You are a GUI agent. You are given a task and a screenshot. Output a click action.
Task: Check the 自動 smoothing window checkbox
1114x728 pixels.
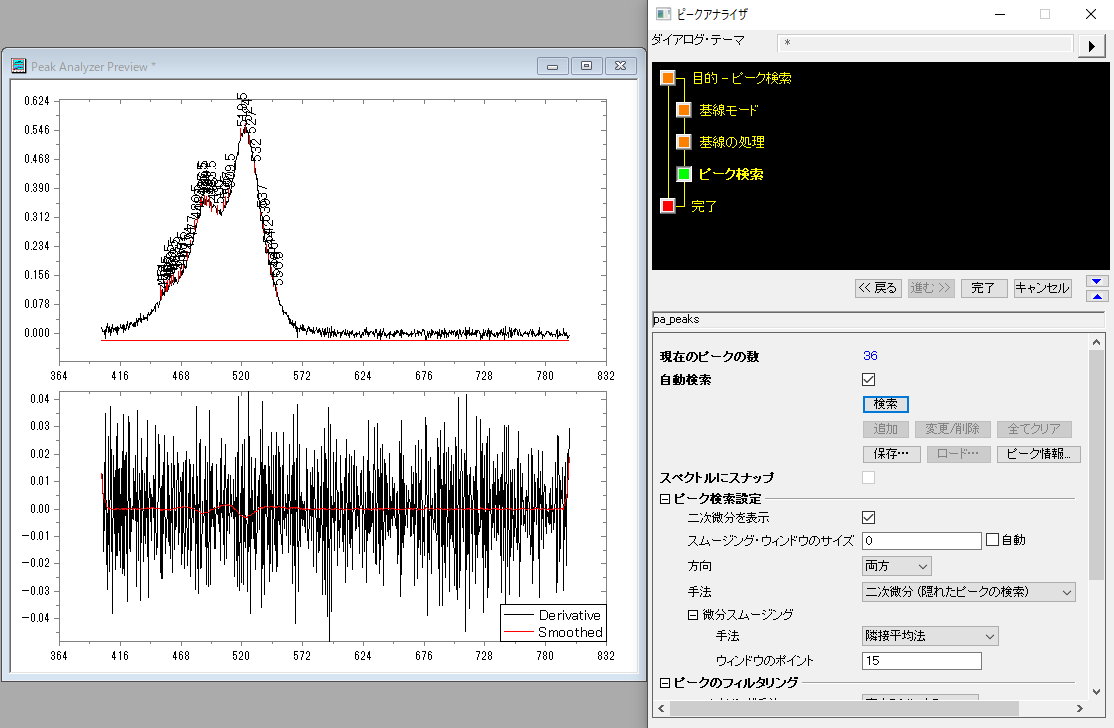pos(992,540)
